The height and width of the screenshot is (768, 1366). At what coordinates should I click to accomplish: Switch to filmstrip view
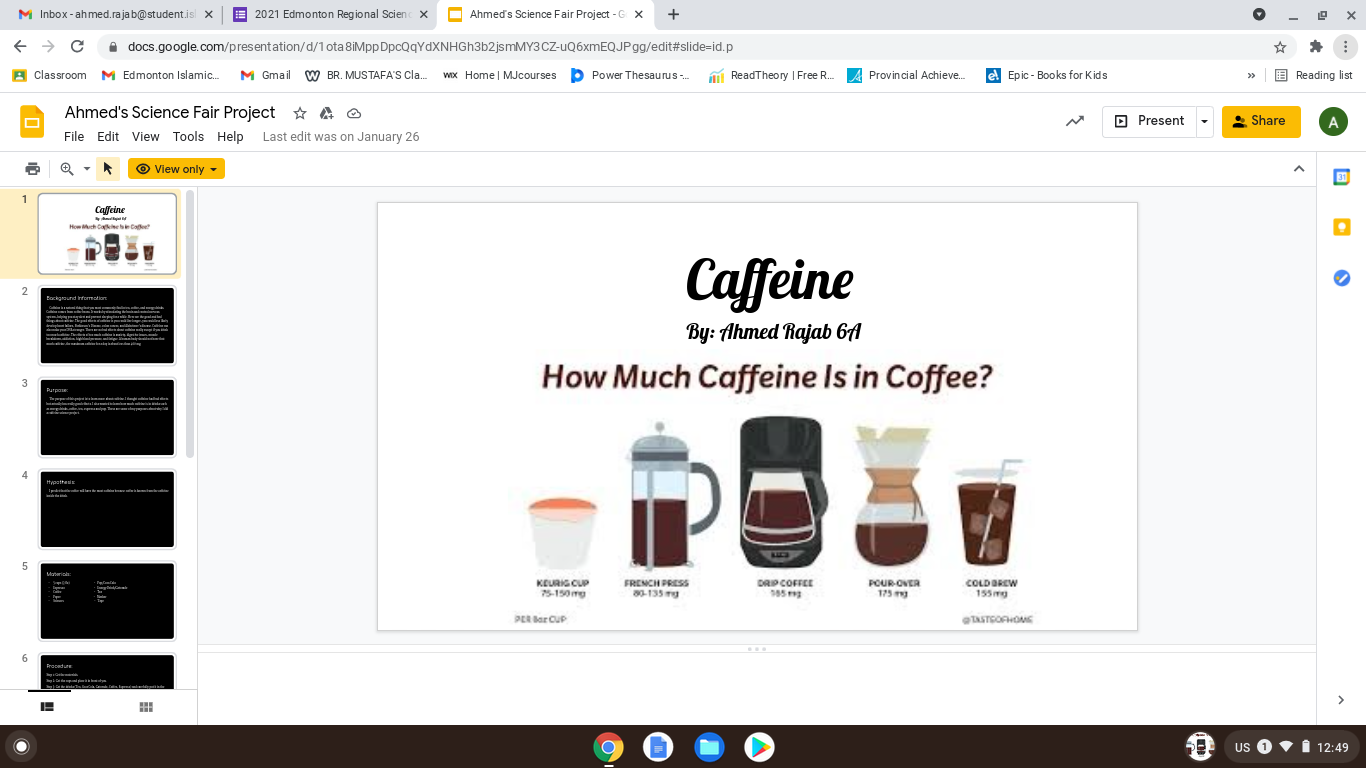(47, 707)
